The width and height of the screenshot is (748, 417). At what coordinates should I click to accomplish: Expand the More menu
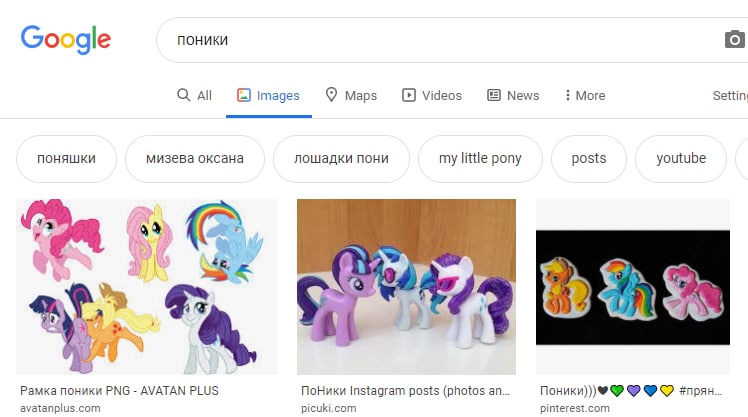tap(585, 95)
